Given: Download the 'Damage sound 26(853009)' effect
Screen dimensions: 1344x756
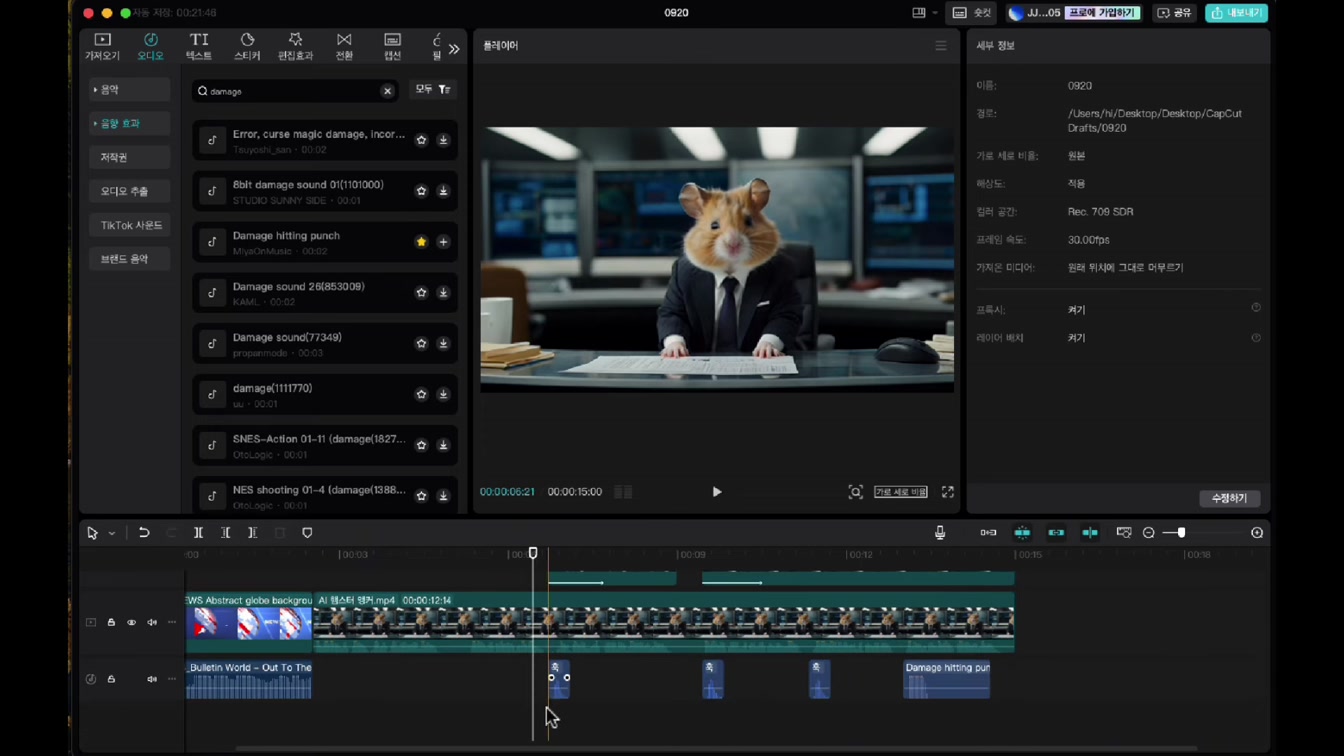Looking at the screenshot, I should [x=443, y=293].
